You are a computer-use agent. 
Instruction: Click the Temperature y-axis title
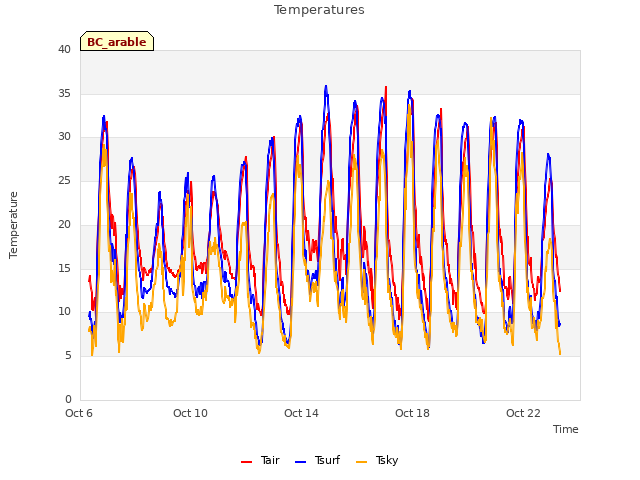point(13,225)
